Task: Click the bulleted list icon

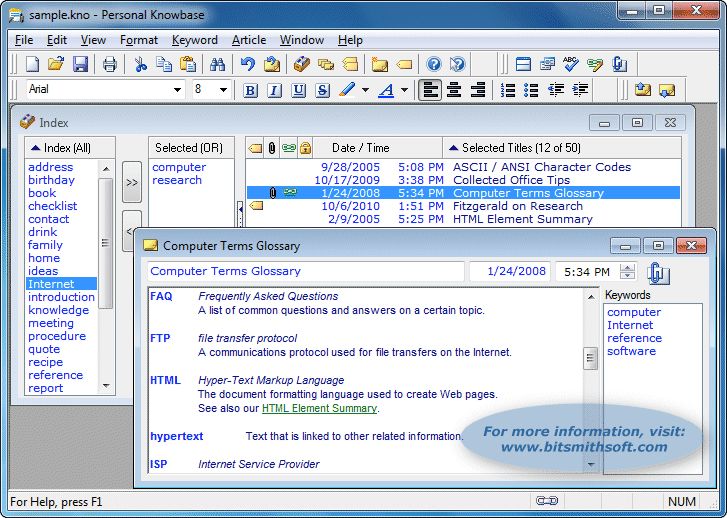Action: 531,90
